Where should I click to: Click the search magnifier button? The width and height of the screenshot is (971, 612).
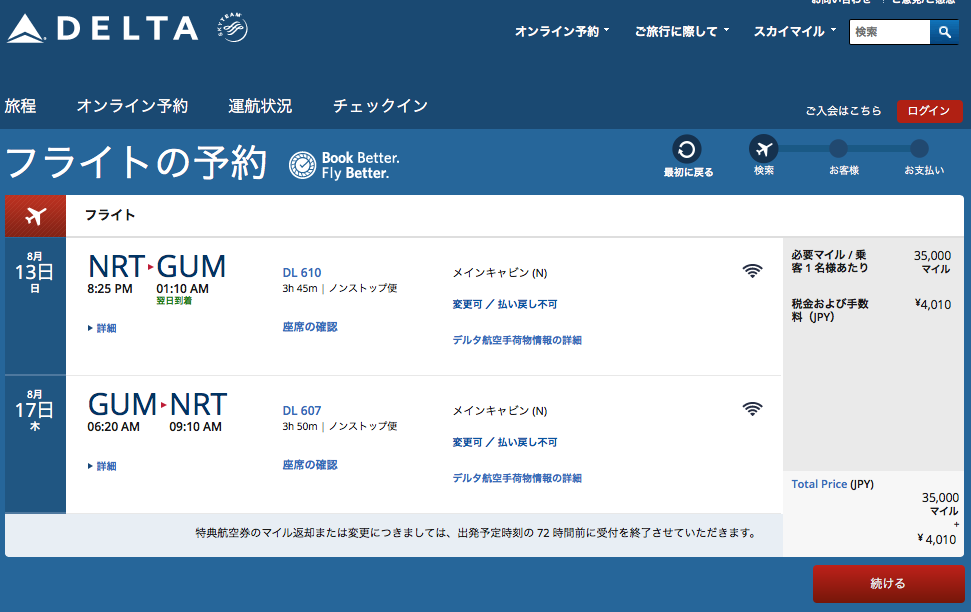944,32
